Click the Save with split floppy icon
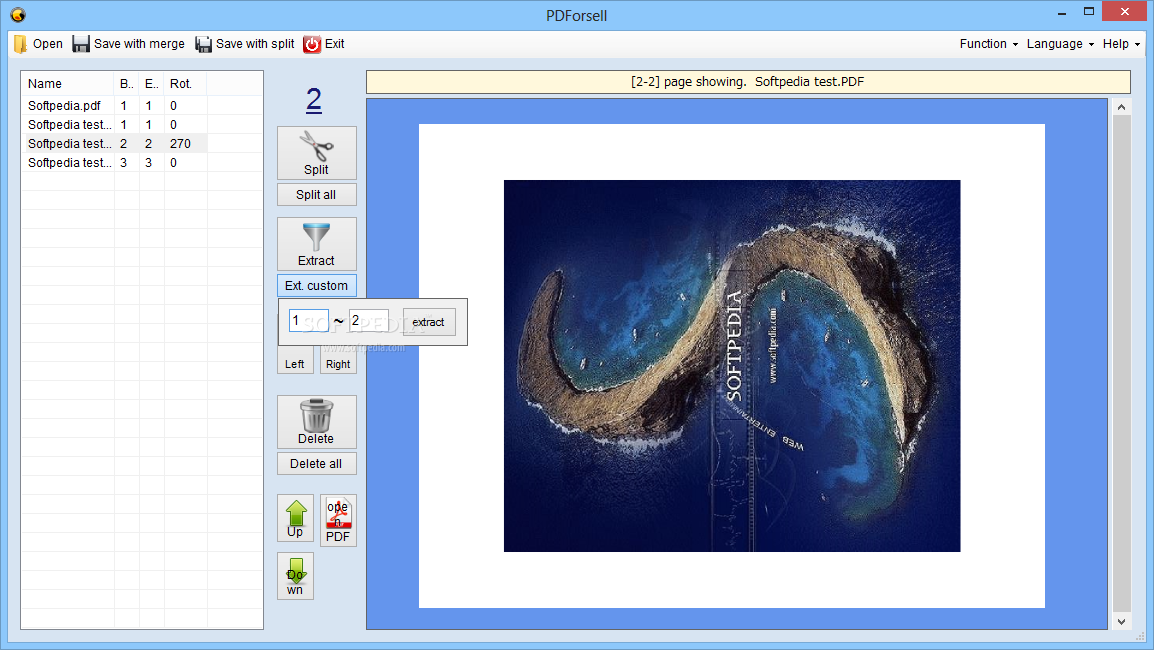 (203, 44)
